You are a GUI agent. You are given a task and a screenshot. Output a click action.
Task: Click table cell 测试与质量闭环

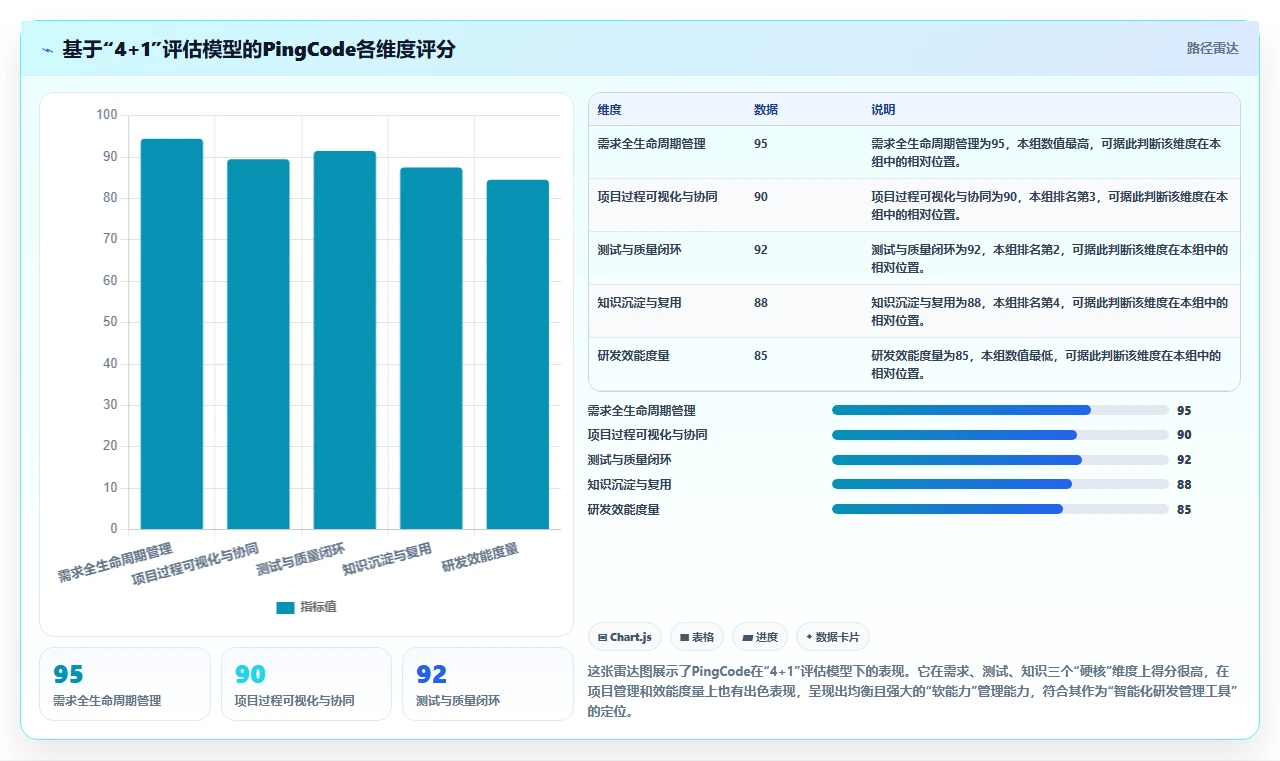[639, 250]
